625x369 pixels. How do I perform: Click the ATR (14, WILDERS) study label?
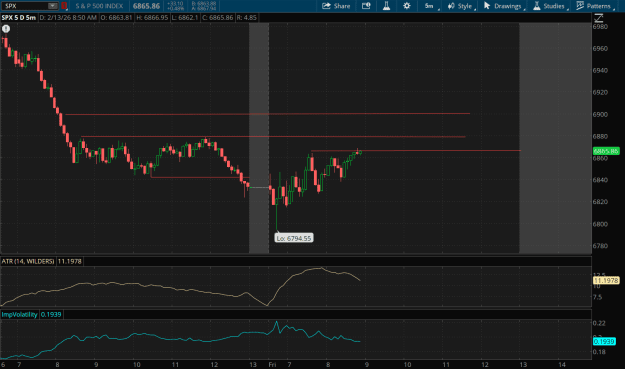point(28,261)
